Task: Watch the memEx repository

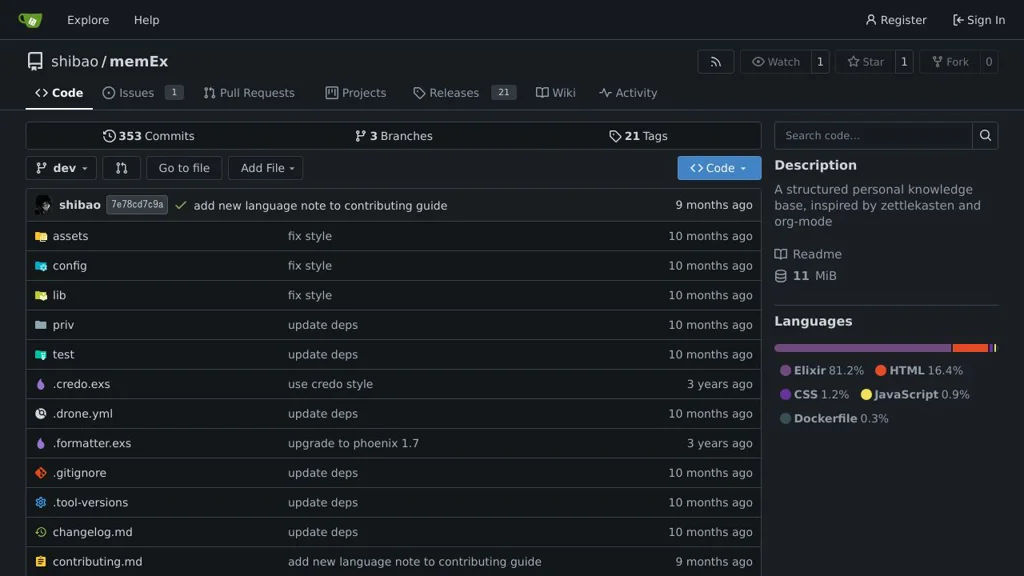Action: (x=775, y=62)
